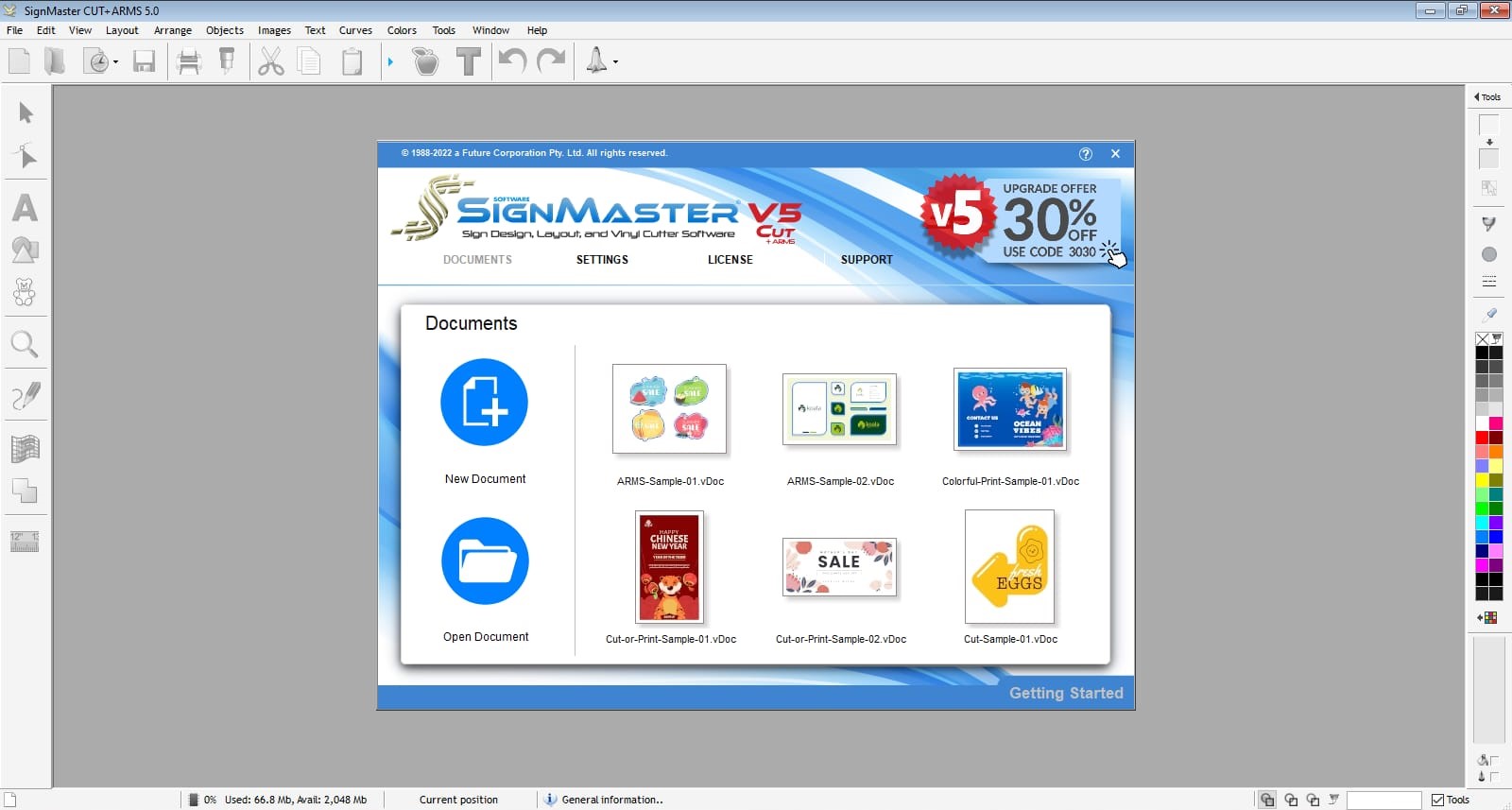Viewport: 1512px width, 810px height.
Task: Click the Undo arrow icon
Action: (512, 62)
